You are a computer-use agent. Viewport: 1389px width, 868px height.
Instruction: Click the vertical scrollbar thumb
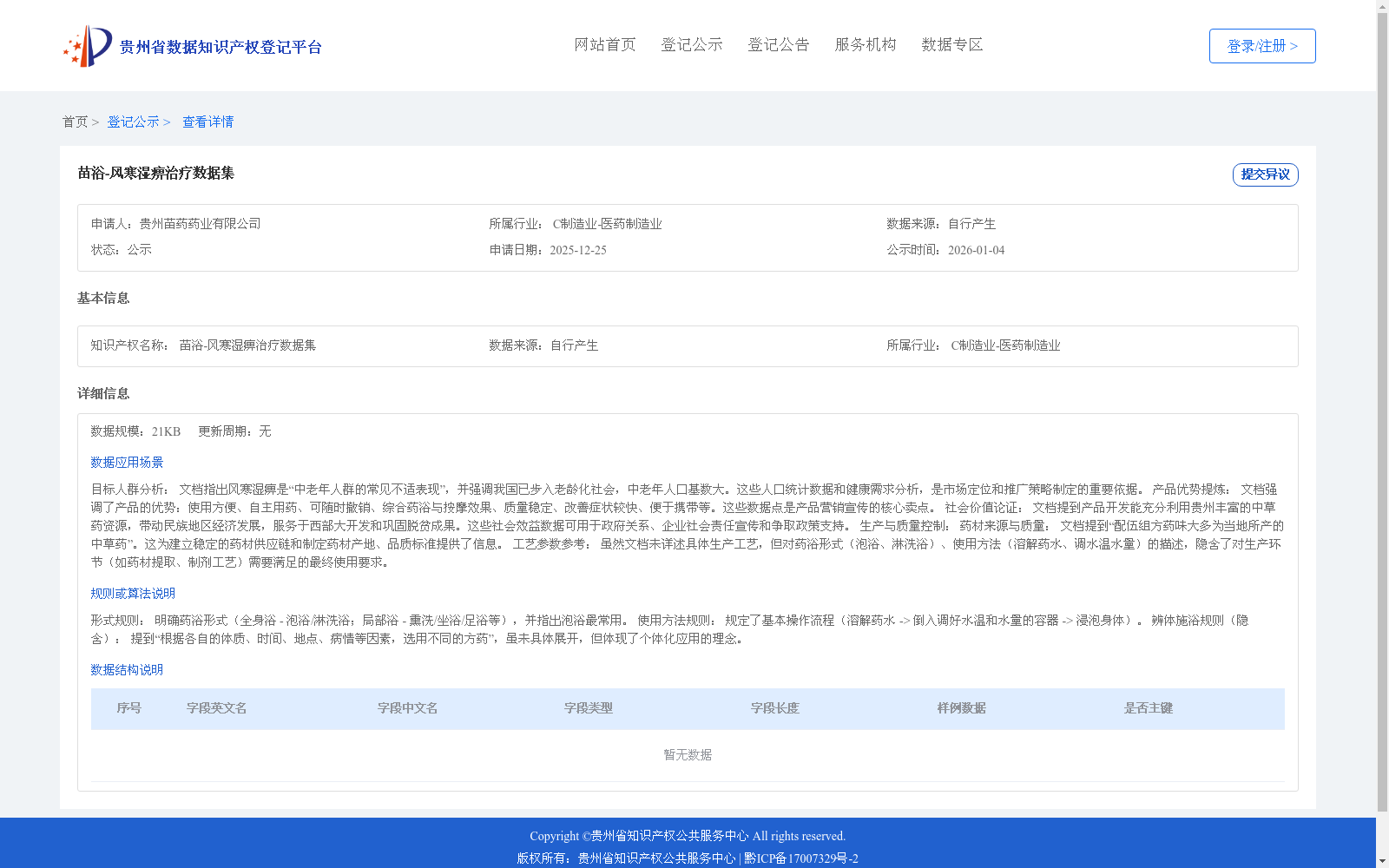(x=1382, y=412)
